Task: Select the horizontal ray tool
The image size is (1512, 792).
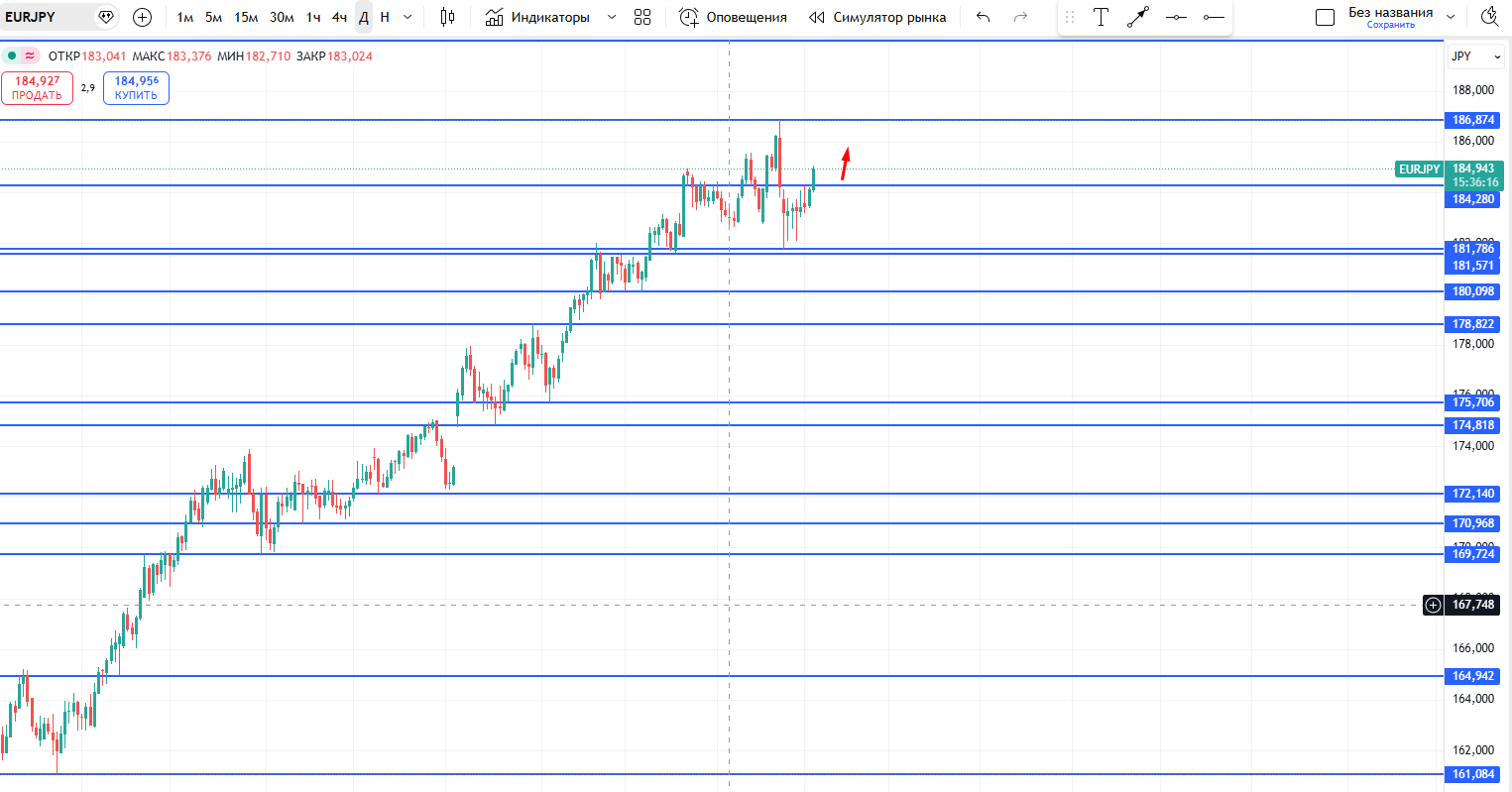Action: 1214,17
